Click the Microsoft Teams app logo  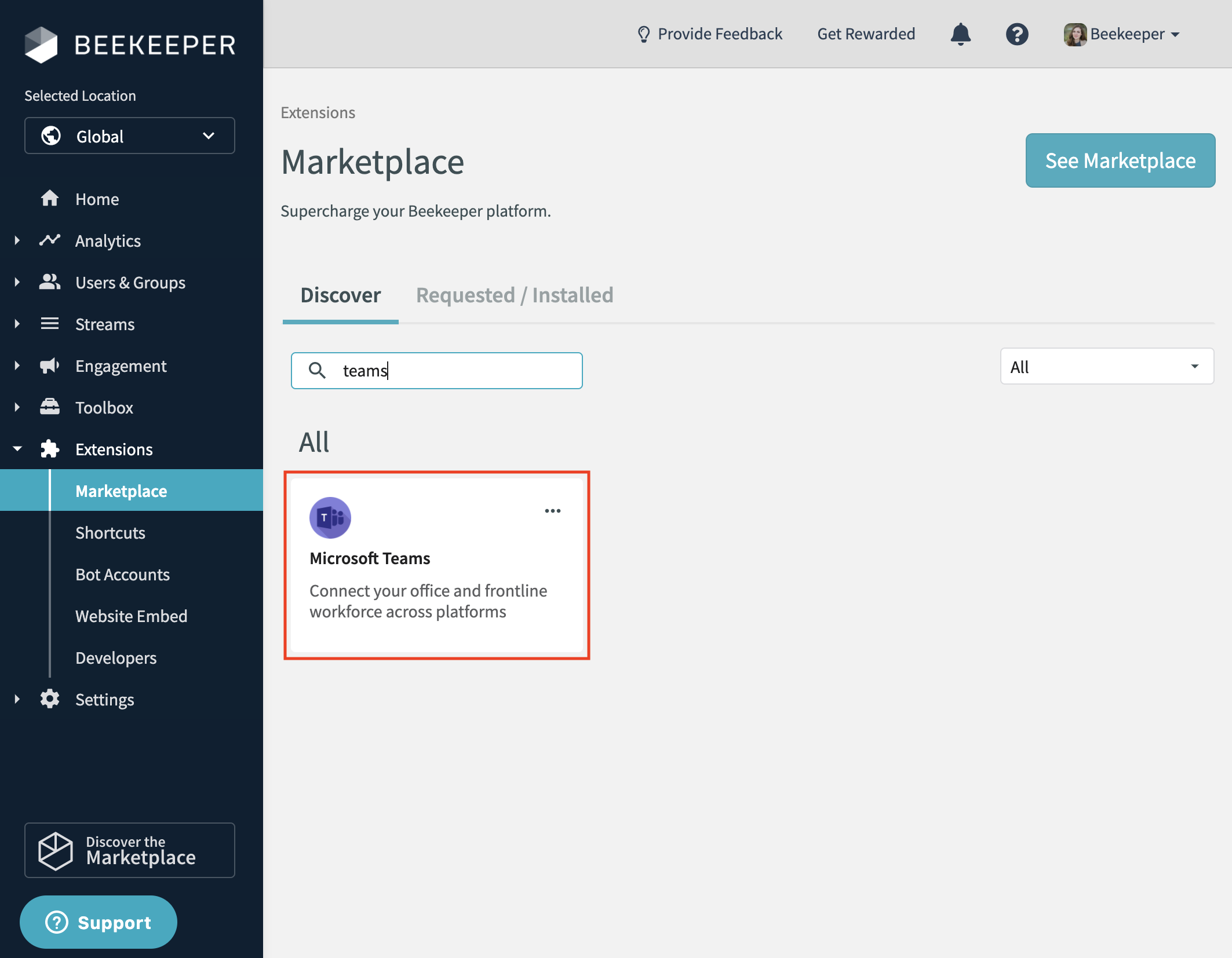(330, 517)
